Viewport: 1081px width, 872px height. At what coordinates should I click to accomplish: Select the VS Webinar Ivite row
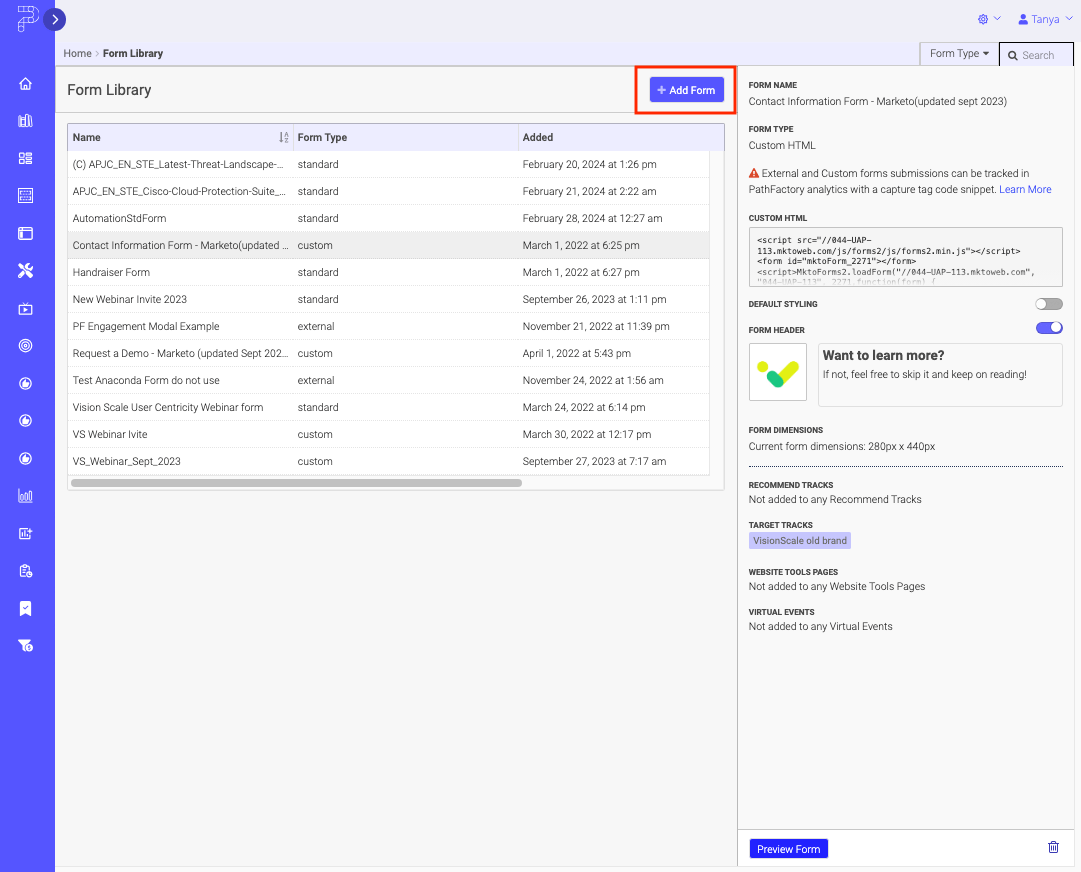click(x=388, y=434)
